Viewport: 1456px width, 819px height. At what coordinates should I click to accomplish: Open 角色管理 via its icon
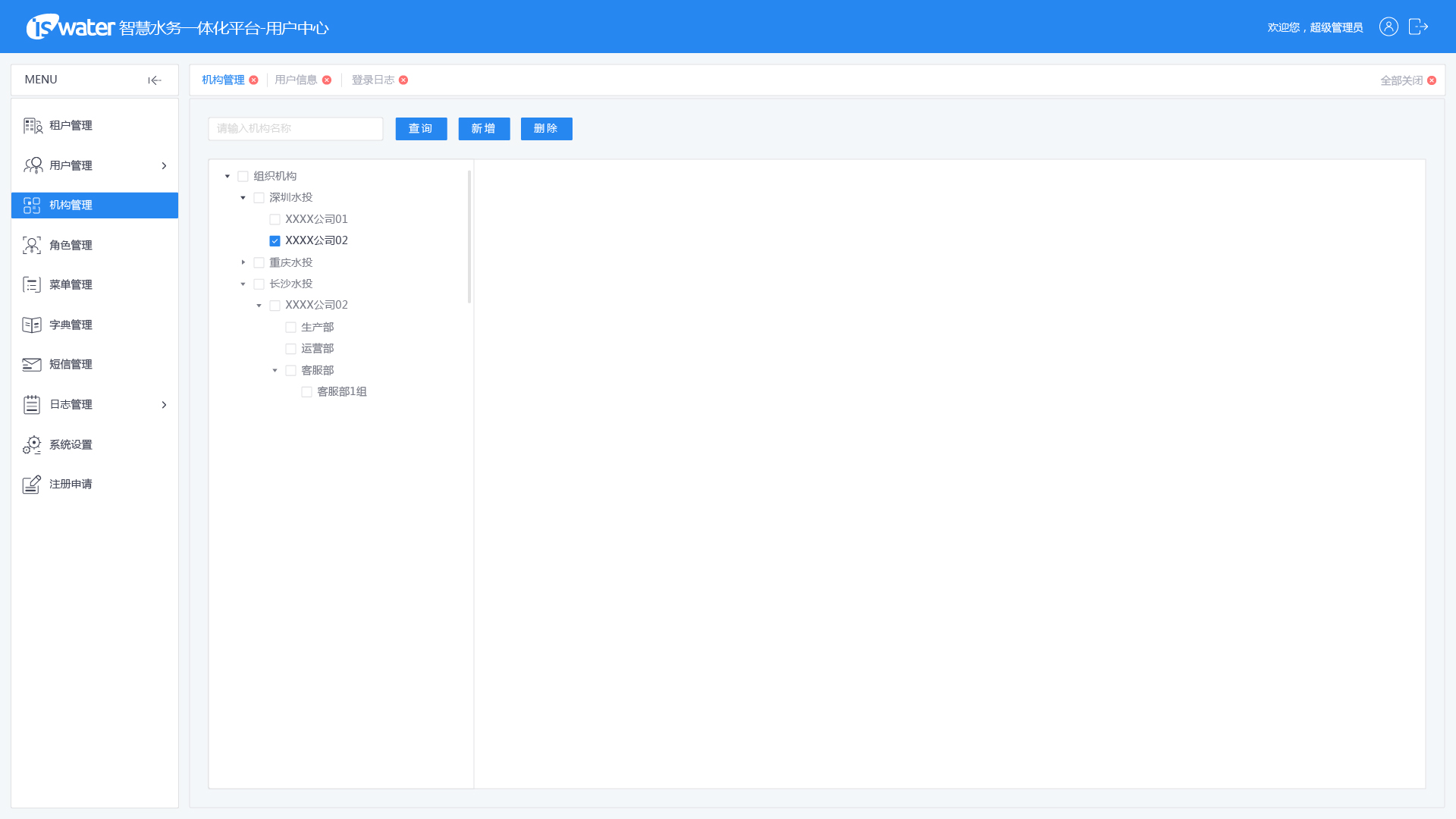pos(32,245)
